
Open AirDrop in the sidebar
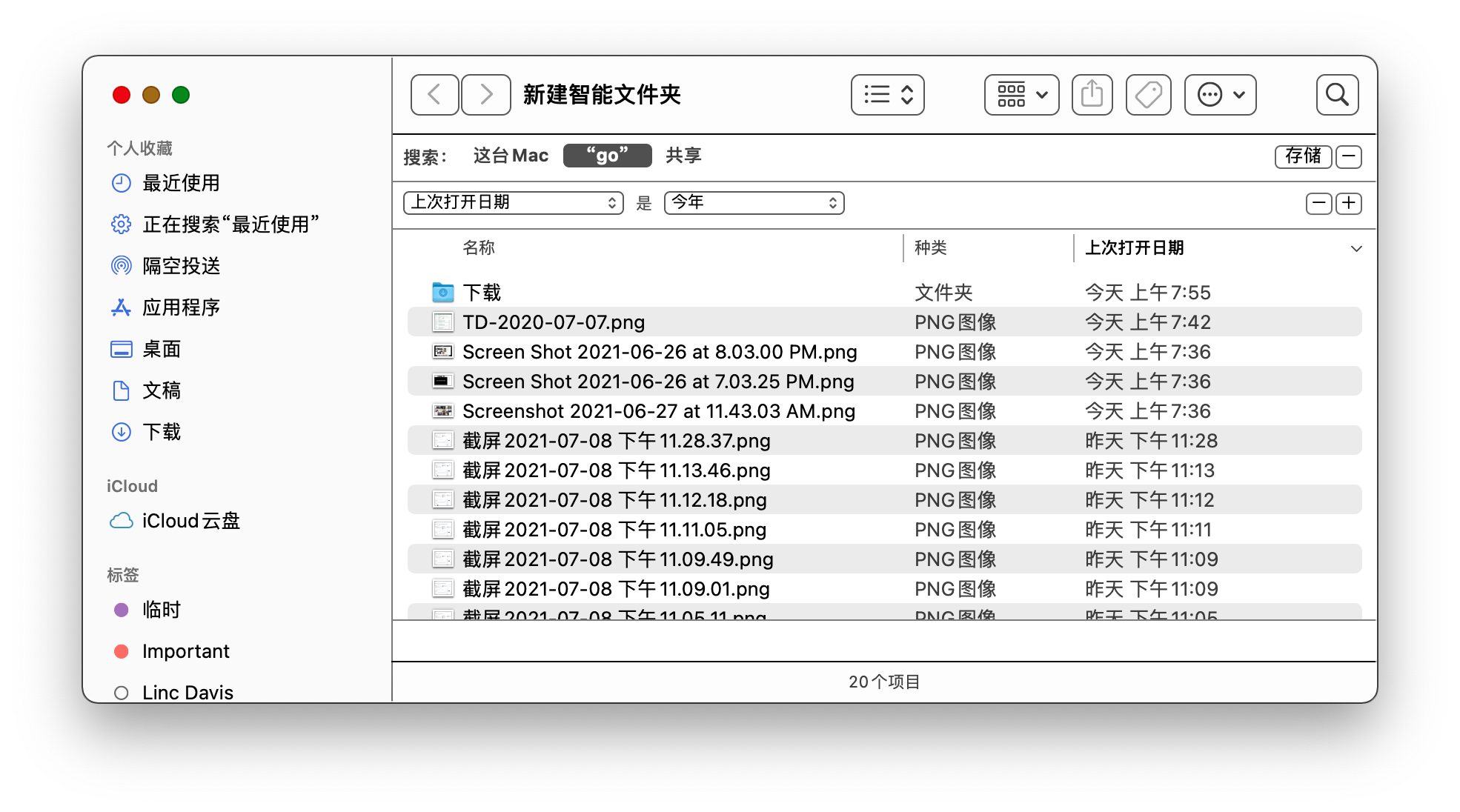tap(181, 266)
